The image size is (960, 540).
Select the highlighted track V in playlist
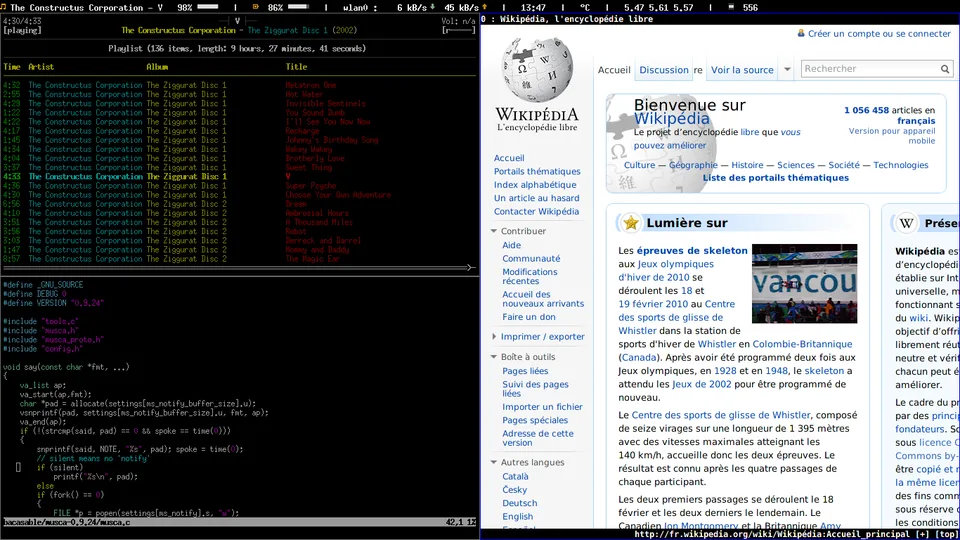[239, 176]
